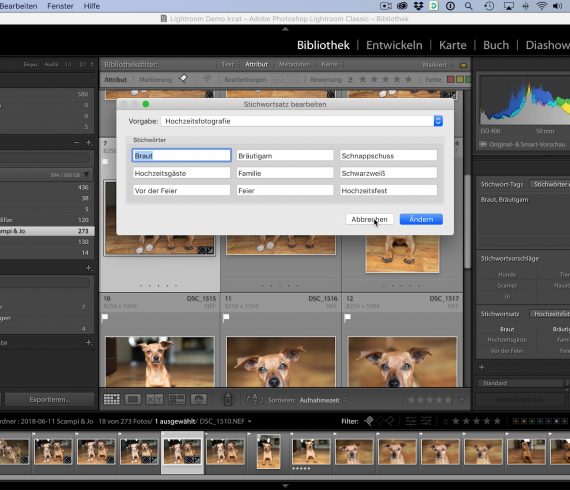Open the Stichwortsatz dropdown in right panel
Viewport: 570px width, 490px height.
pyautogui.click(x=550, y=314)
